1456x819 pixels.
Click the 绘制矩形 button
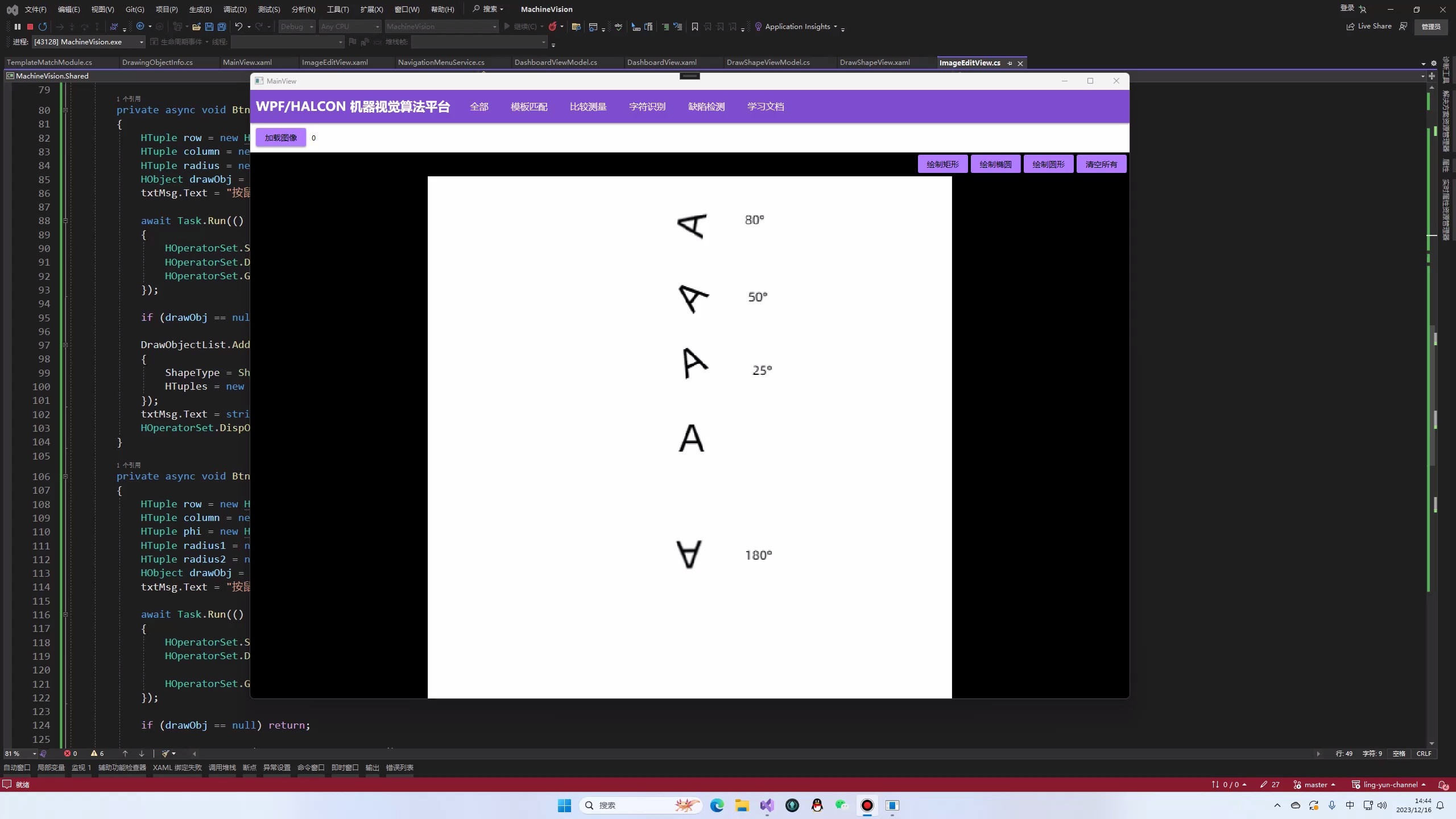click(x=942, y=164)
